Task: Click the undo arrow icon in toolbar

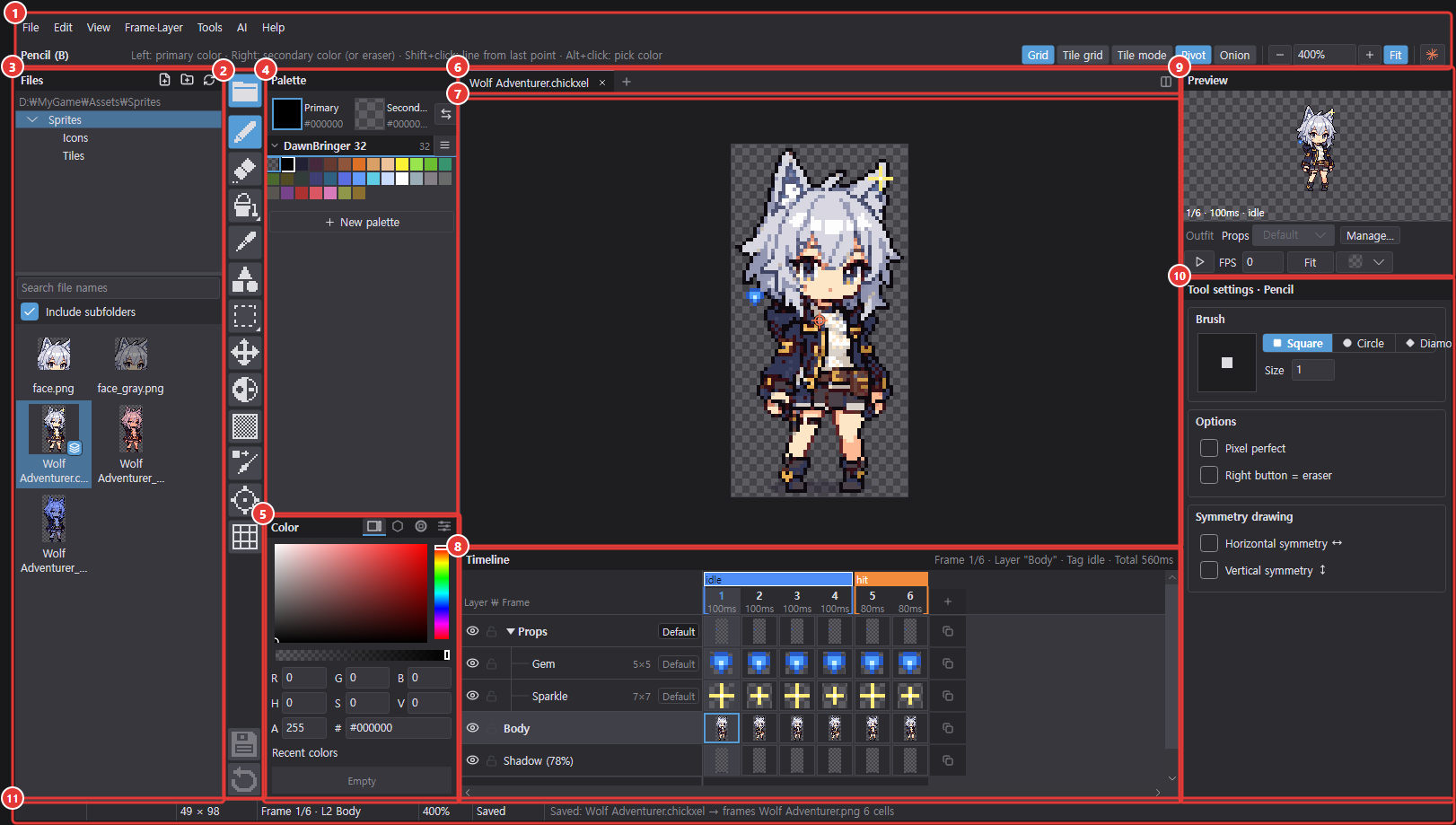Action: point(244,780)
